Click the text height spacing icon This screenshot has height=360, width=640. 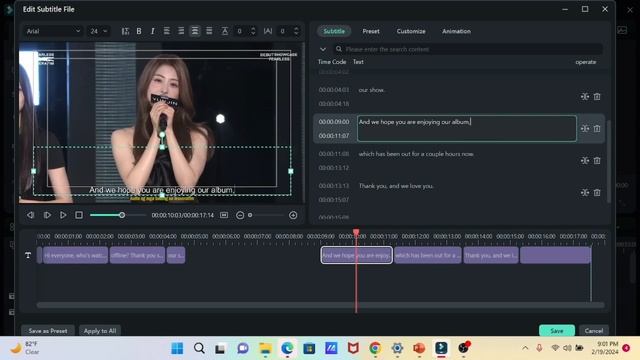pos(224,31)
